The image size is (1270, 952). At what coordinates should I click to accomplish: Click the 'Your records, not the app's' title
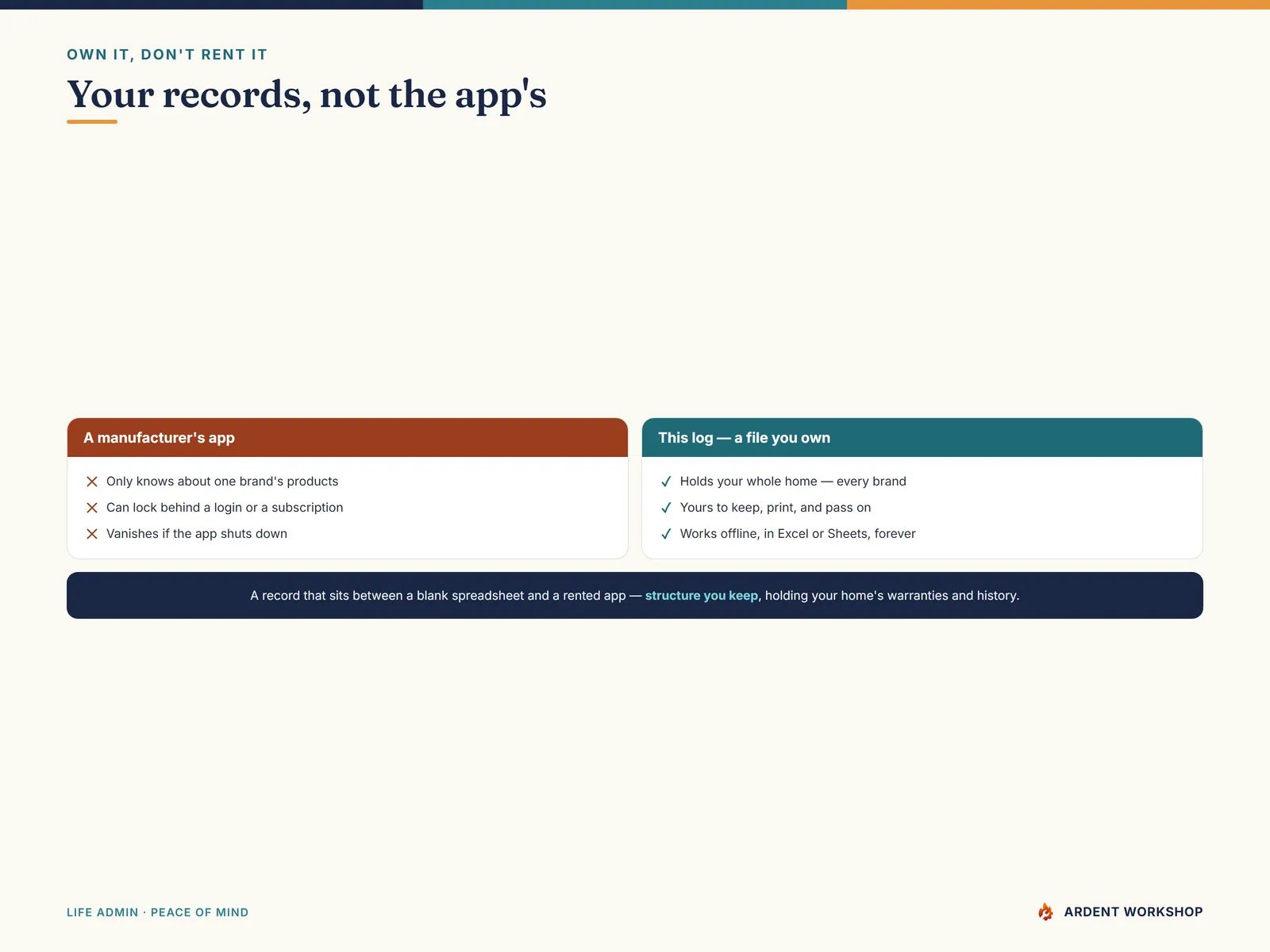tap(307, 94)
